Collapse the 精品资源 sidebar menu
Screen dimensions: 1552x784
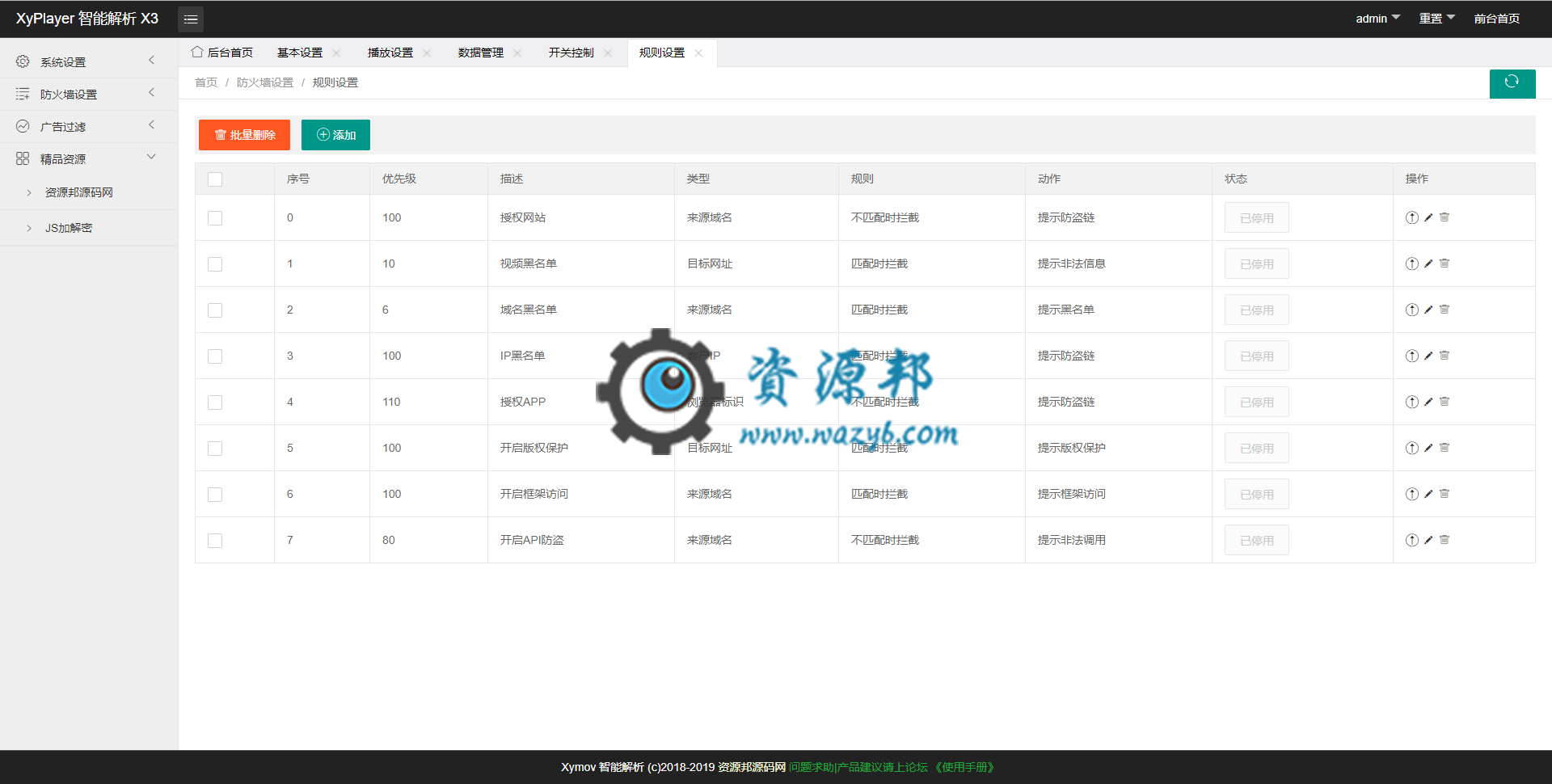tap(89, 158)
